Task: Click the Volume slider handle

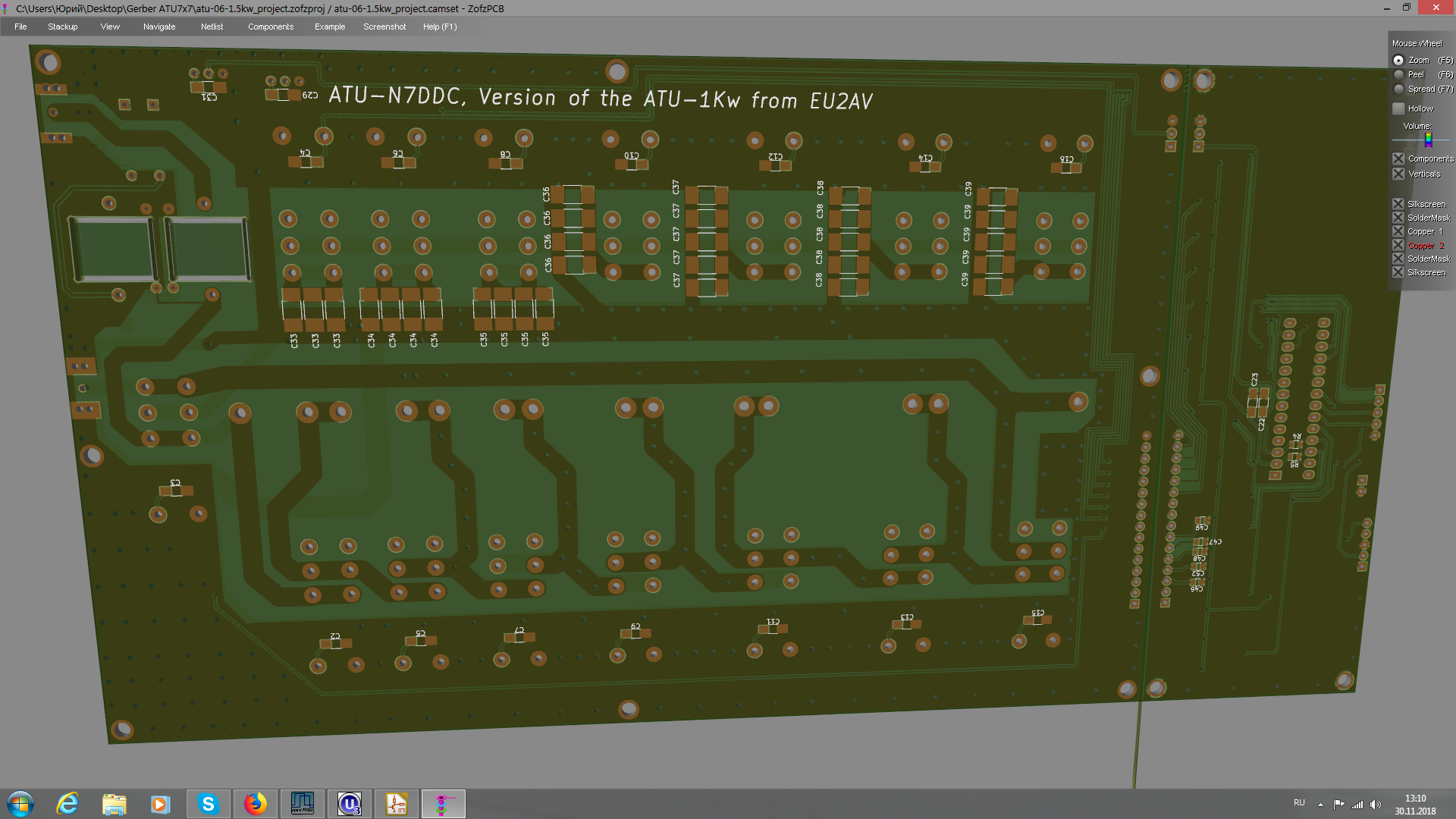Action: pos(1429,140)
